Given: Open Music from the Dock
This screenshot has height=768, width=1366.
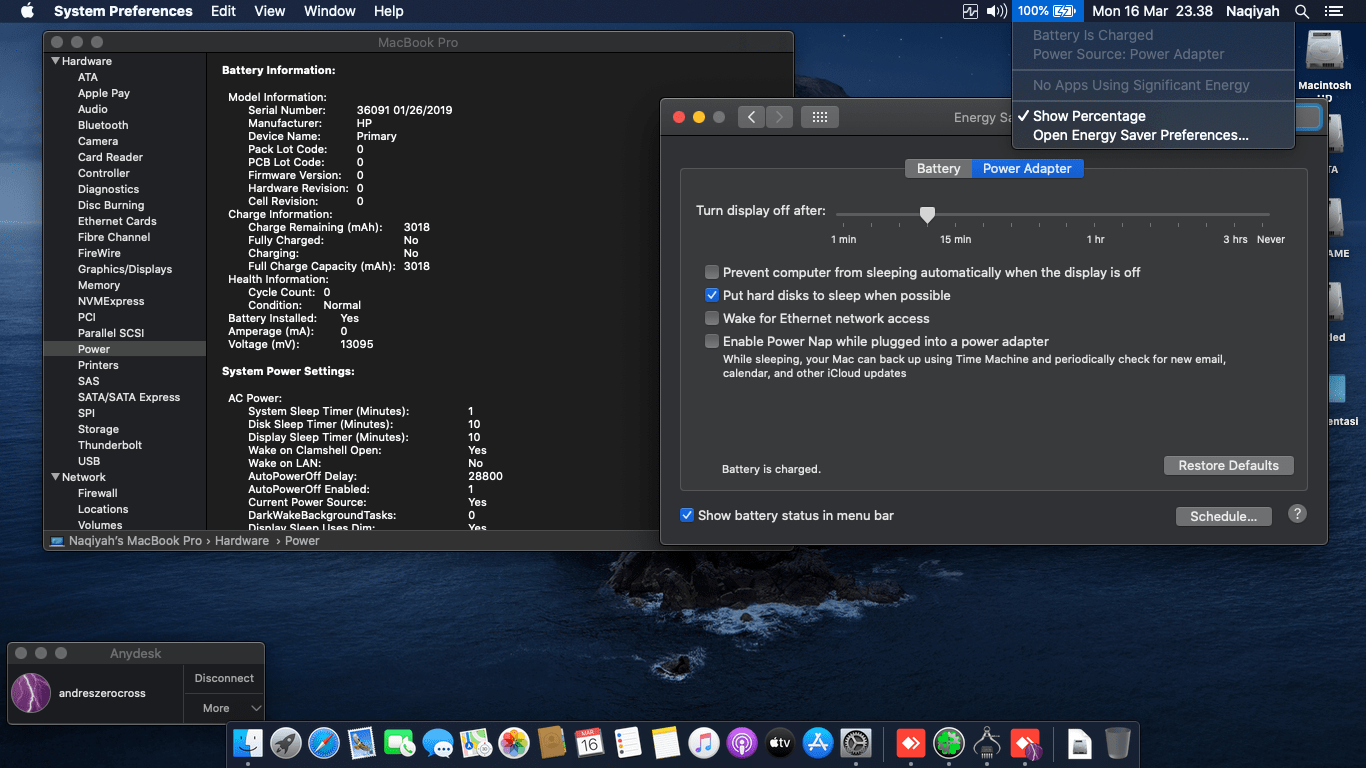Looking at the screenshot, I should (x=704, y=743).
